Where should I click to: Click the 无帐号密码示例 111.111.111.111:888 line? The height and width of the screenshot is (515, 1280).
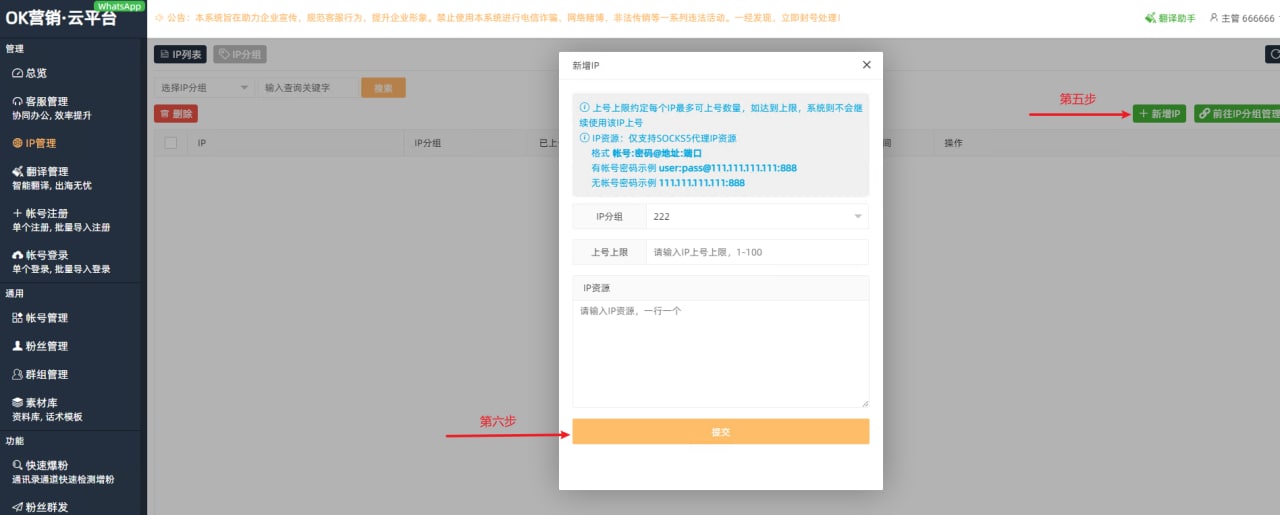[x=668, y=183]
